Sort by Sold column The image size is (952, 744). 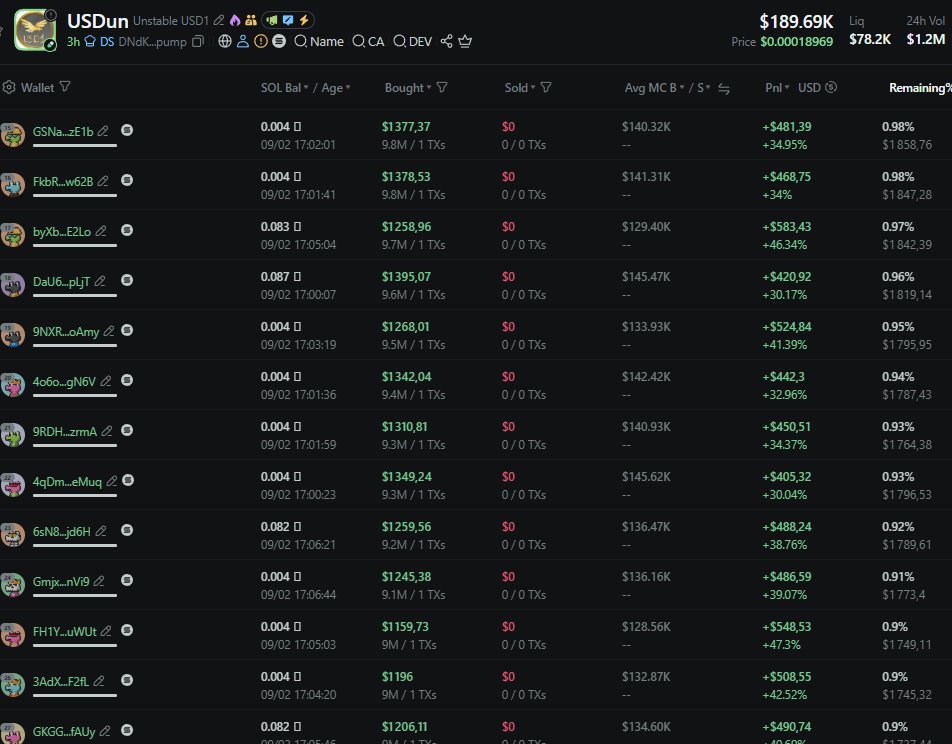[520, 87]
